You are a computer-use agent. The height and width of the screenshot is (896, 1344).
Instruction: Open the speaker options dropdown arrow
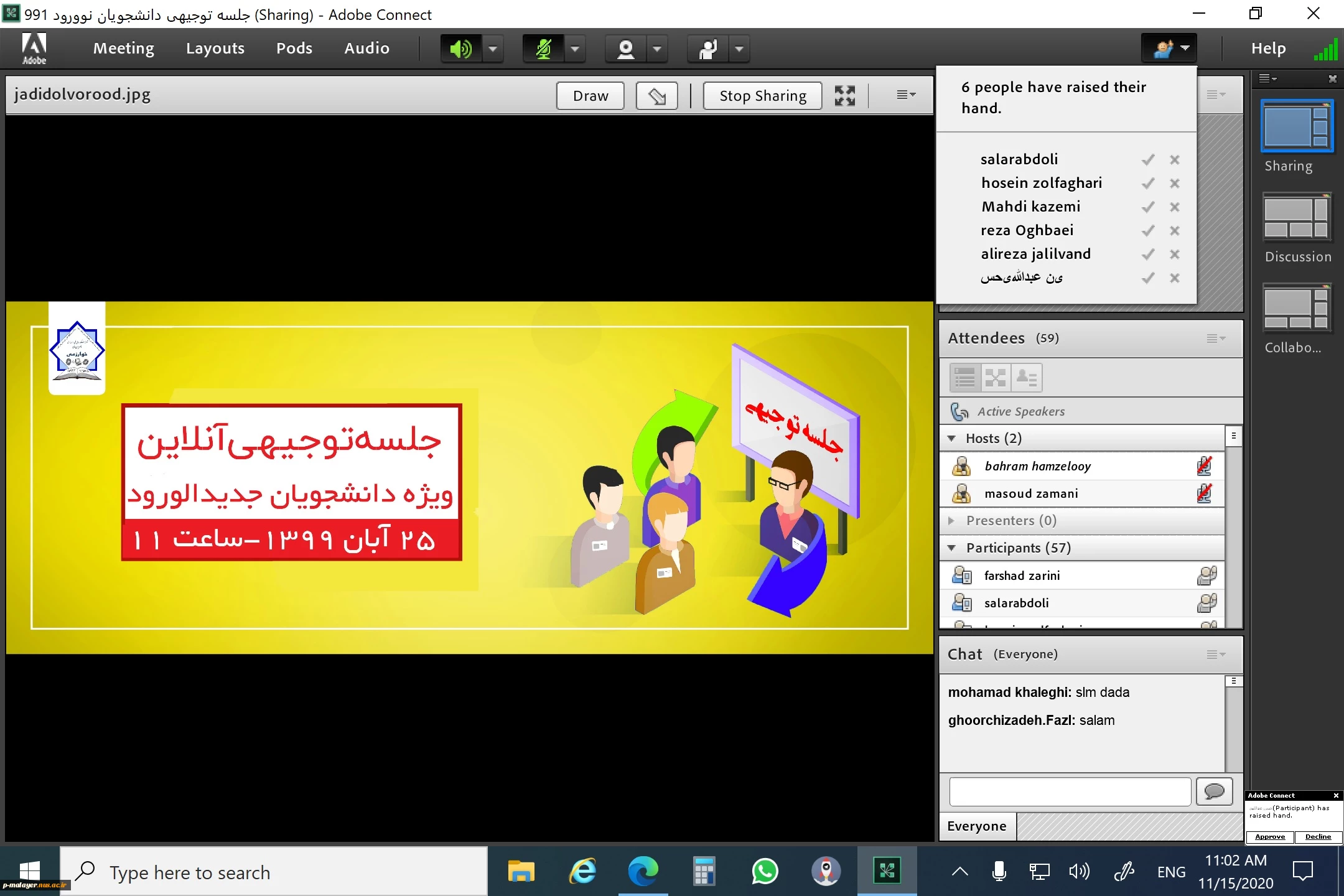[493, 49]
